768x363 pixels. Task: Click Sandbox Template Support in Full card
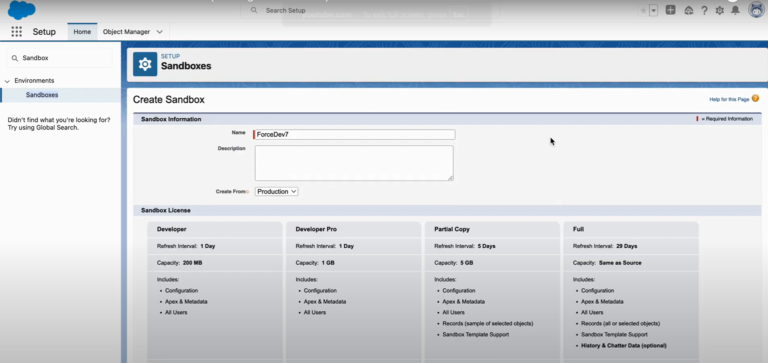pyautogui.click(x=614, y=335)
